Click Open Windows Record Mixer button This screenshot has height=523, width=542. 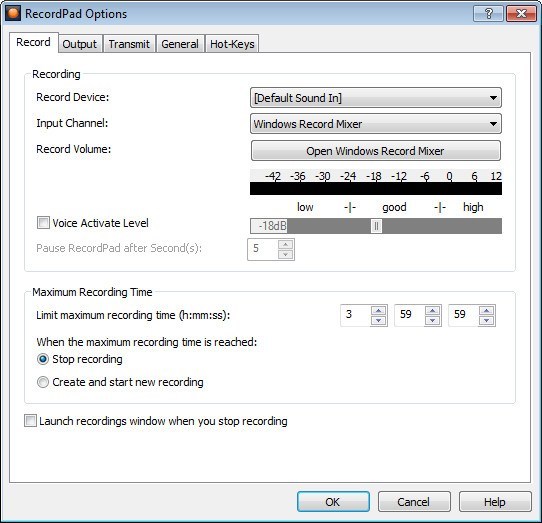pyautogui.click(x=376, y=151)
